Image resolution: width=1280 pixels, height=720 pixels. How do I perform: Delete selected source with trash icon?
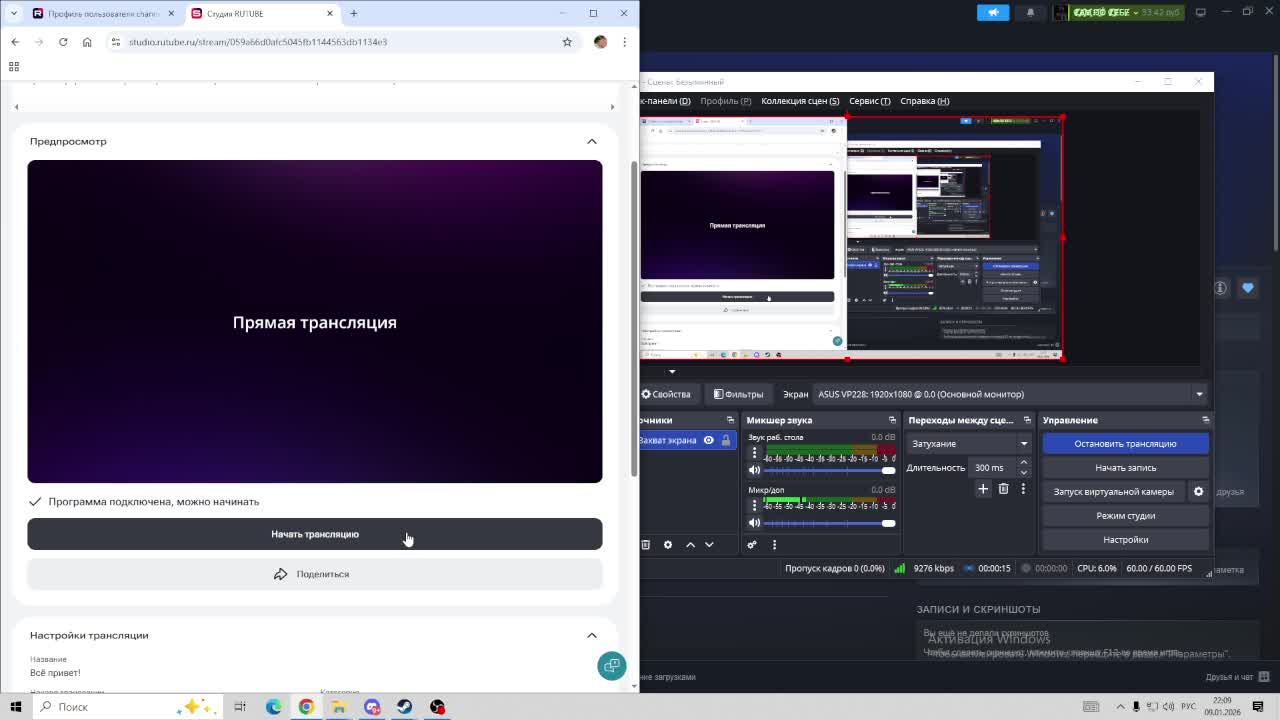point(646,545)
